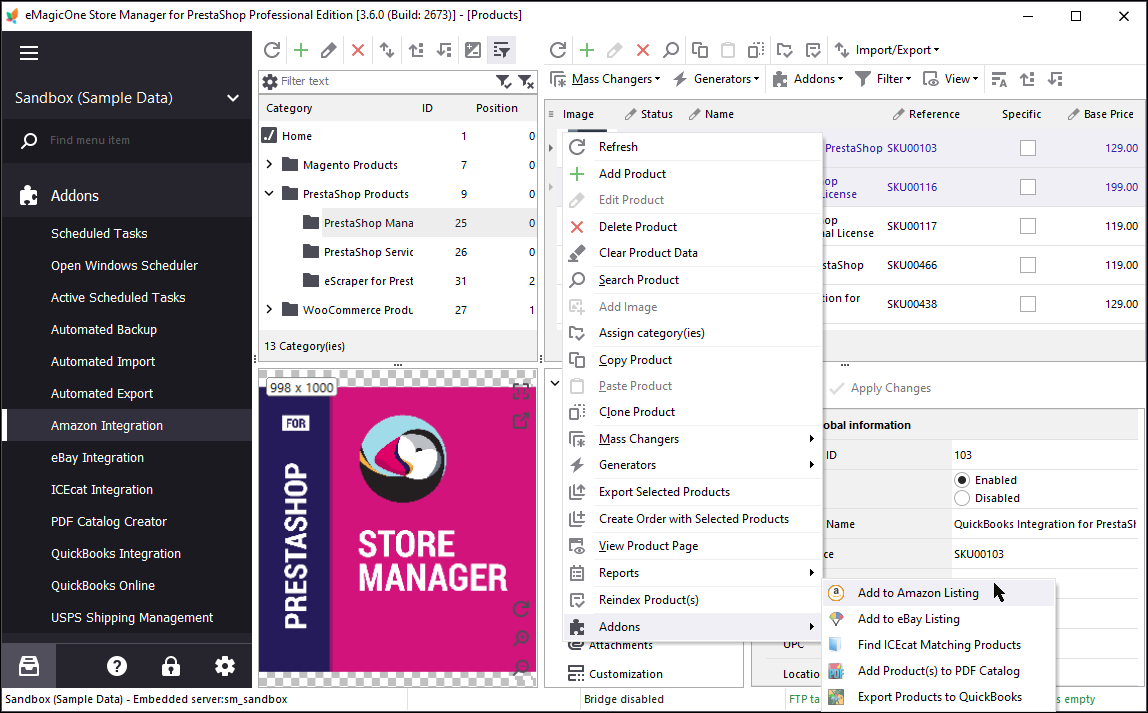Image resolution: width=1148 pixels, height=713 pixels.
Task: Click the Filter text input field
Action: coord(386,81)
